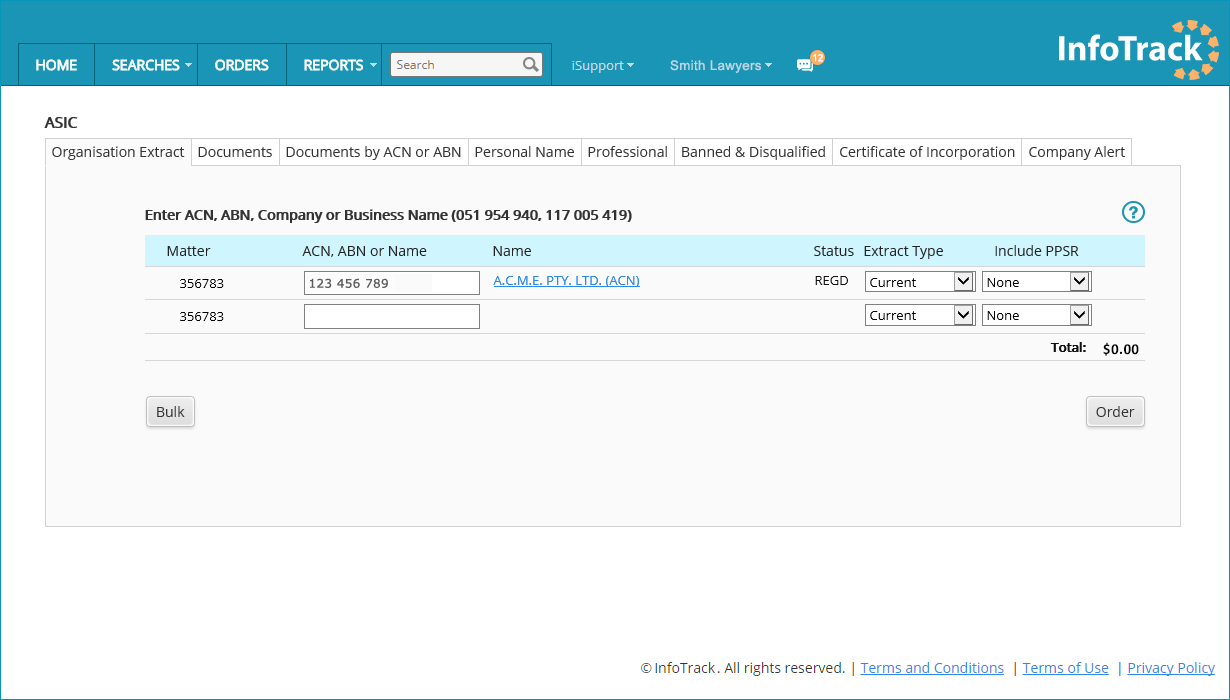1230x700 pixels.
Task: Open the messages icon showing 12 notifications
Action: point(806,62)
